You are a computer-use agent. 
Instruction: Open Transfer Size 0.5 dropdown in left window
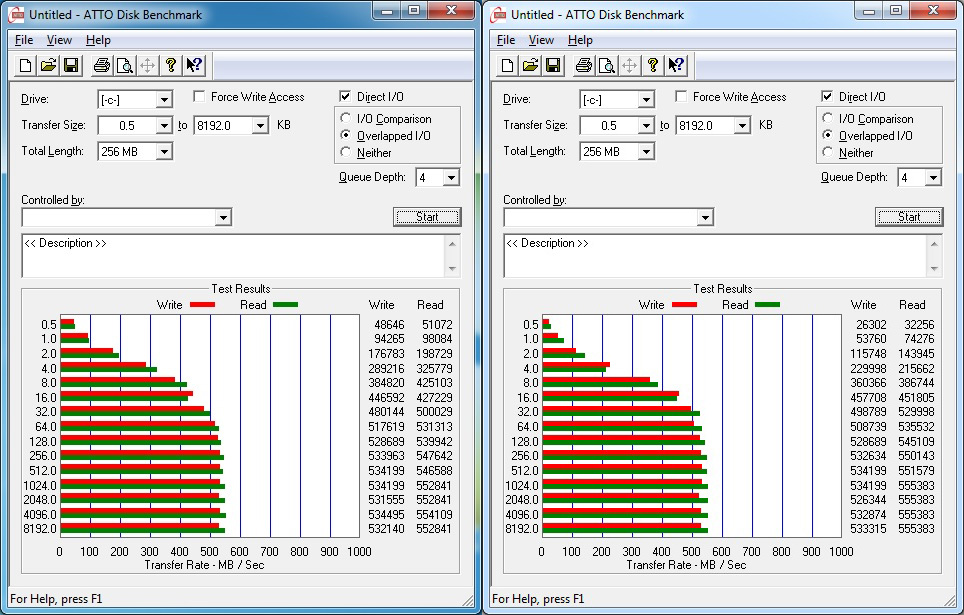(164, 125)
